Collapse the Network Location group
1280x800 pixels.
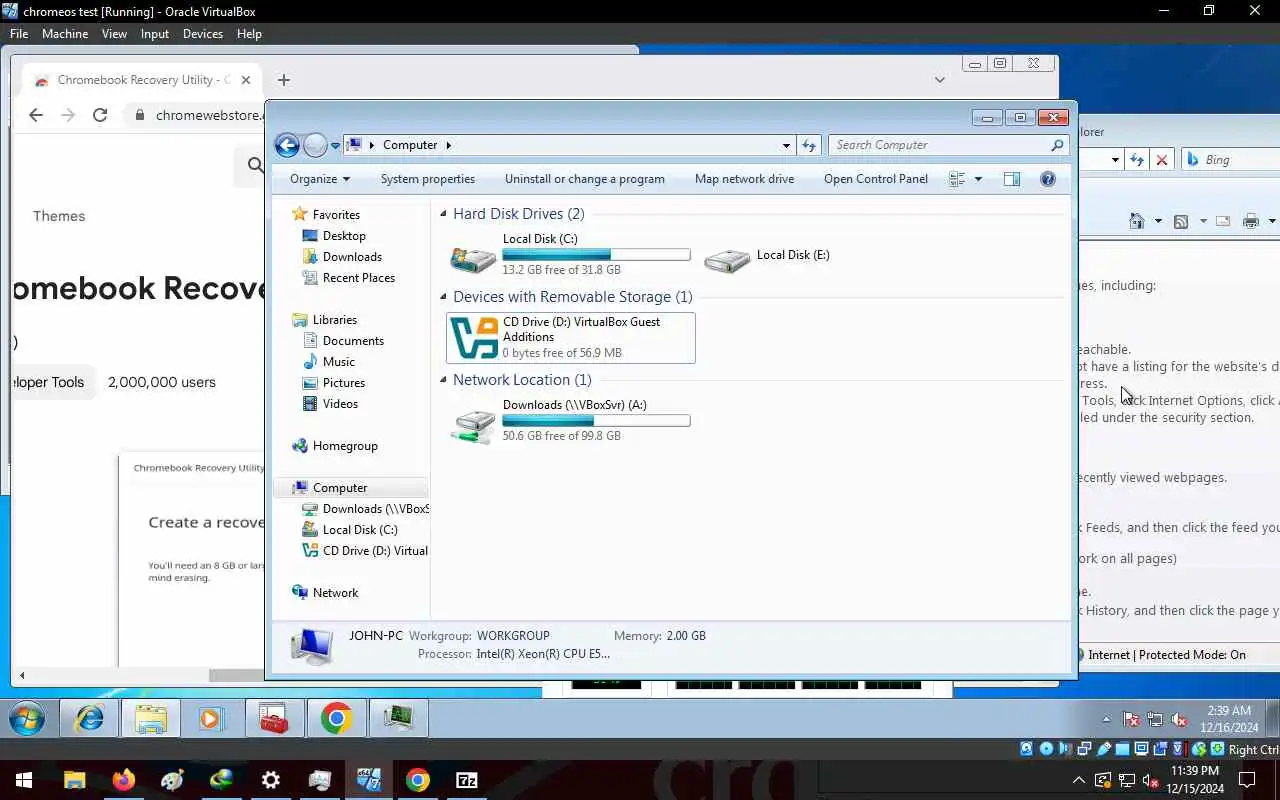click(444, 380)
